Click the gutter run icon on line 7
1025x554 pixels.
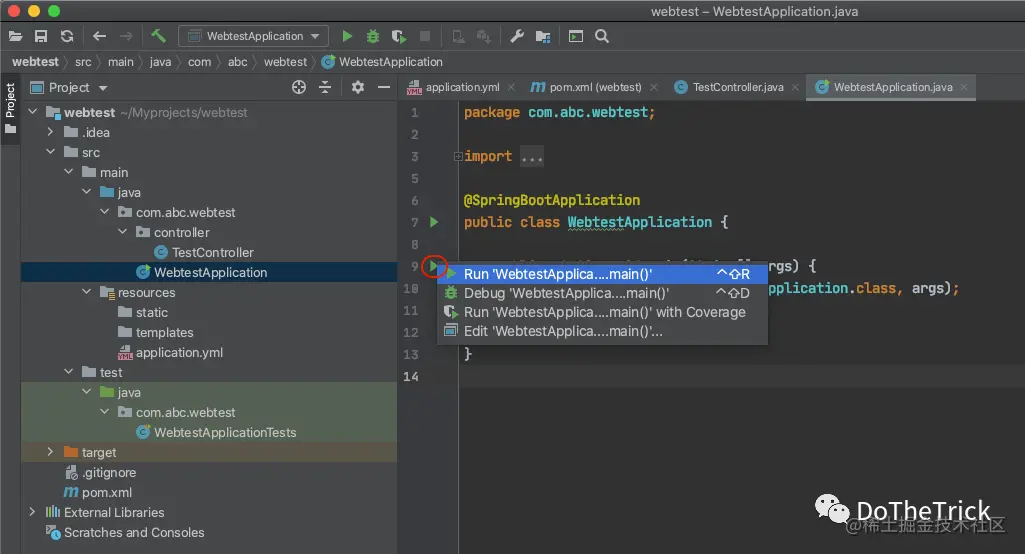434,222
